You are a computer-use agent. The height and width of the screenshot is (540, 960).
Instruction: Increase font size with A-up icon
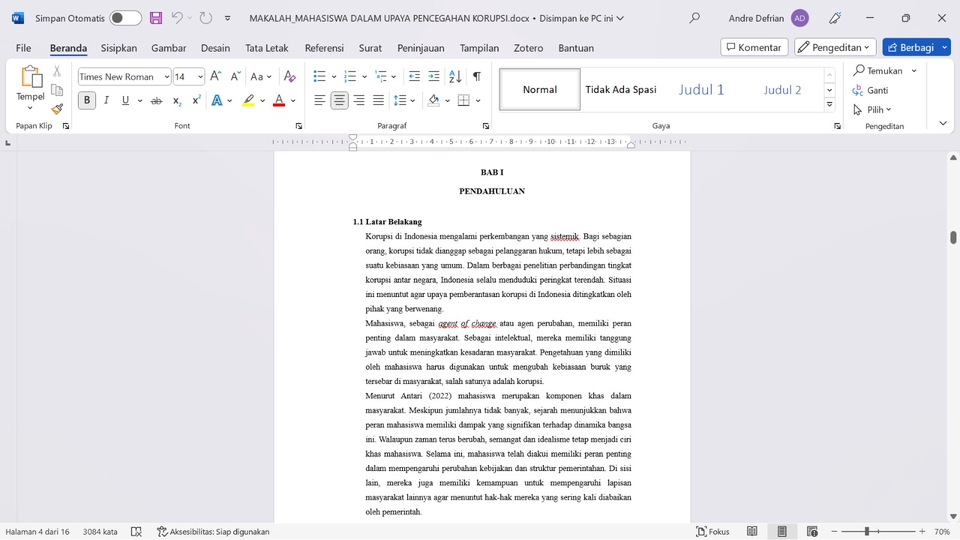point(216,77)
